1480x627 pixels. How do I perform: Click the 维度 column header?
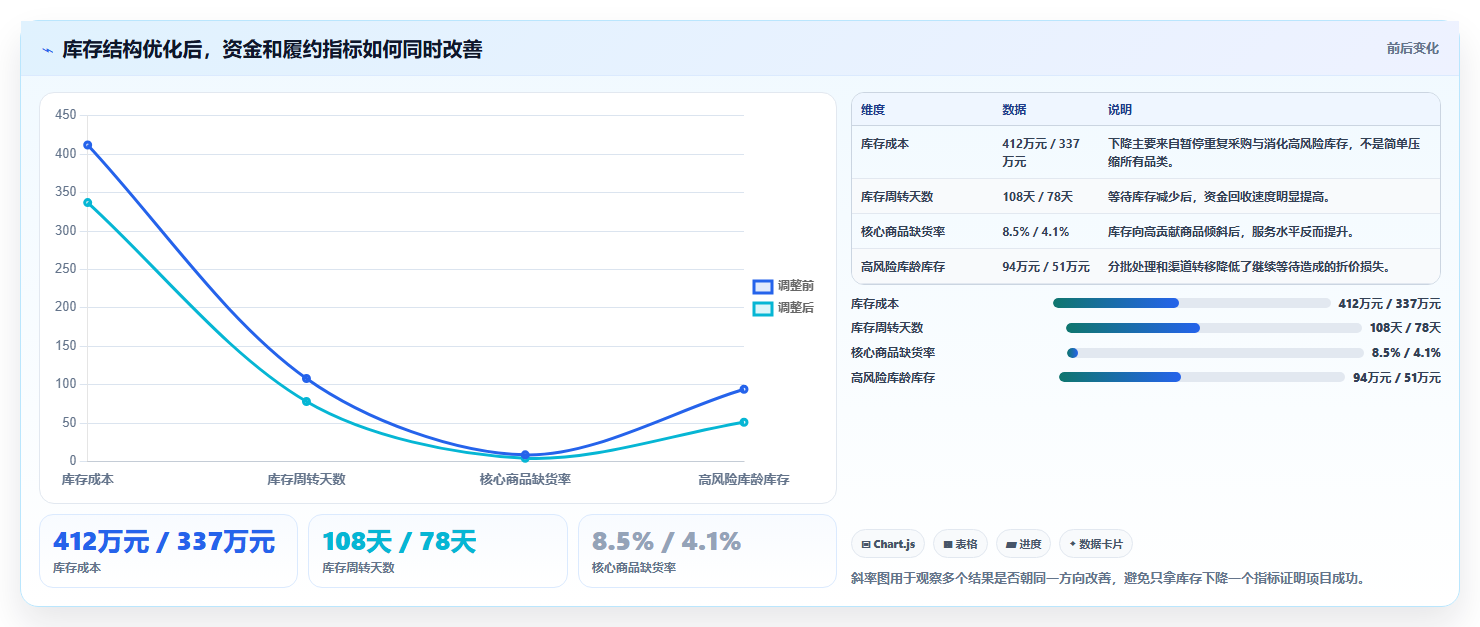pos(873,110)
